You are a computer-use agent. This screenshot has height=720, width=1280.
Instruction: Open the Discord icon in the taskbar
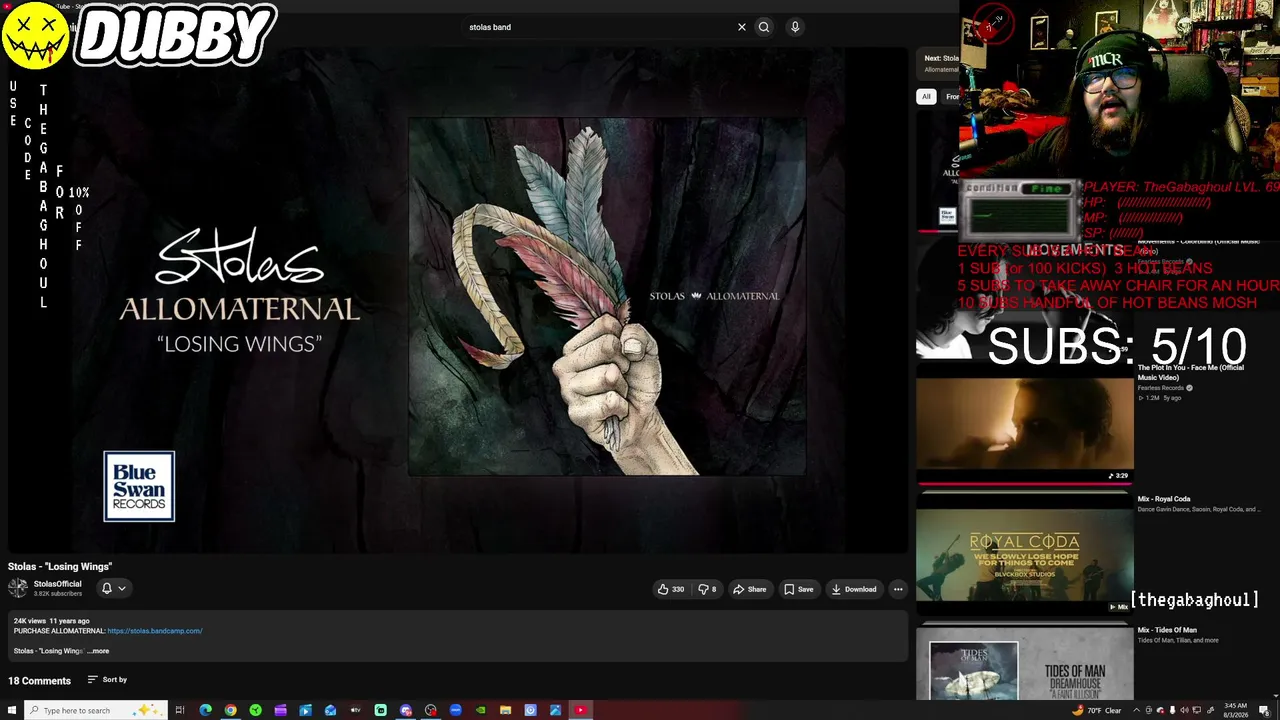coord(405,710)
